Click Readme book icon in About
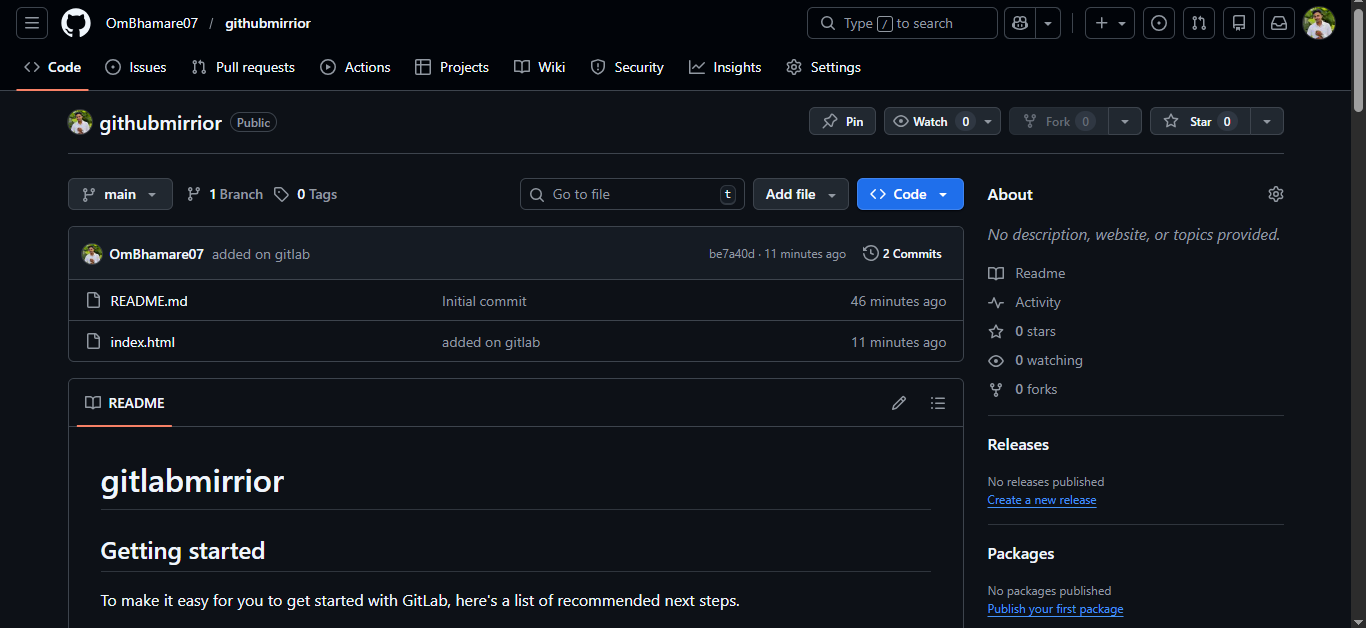The image size is (1366, 628). [996, 273]
